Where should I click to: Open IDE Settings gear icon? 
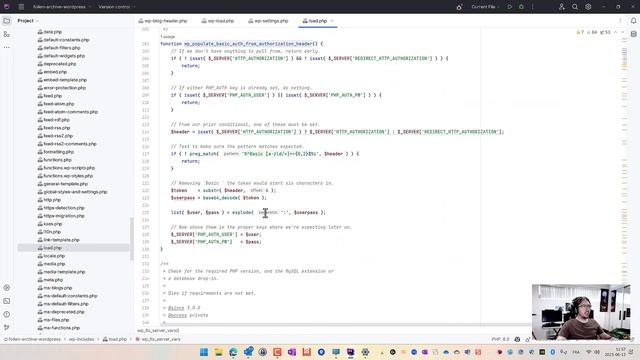[x=588, y=7]
